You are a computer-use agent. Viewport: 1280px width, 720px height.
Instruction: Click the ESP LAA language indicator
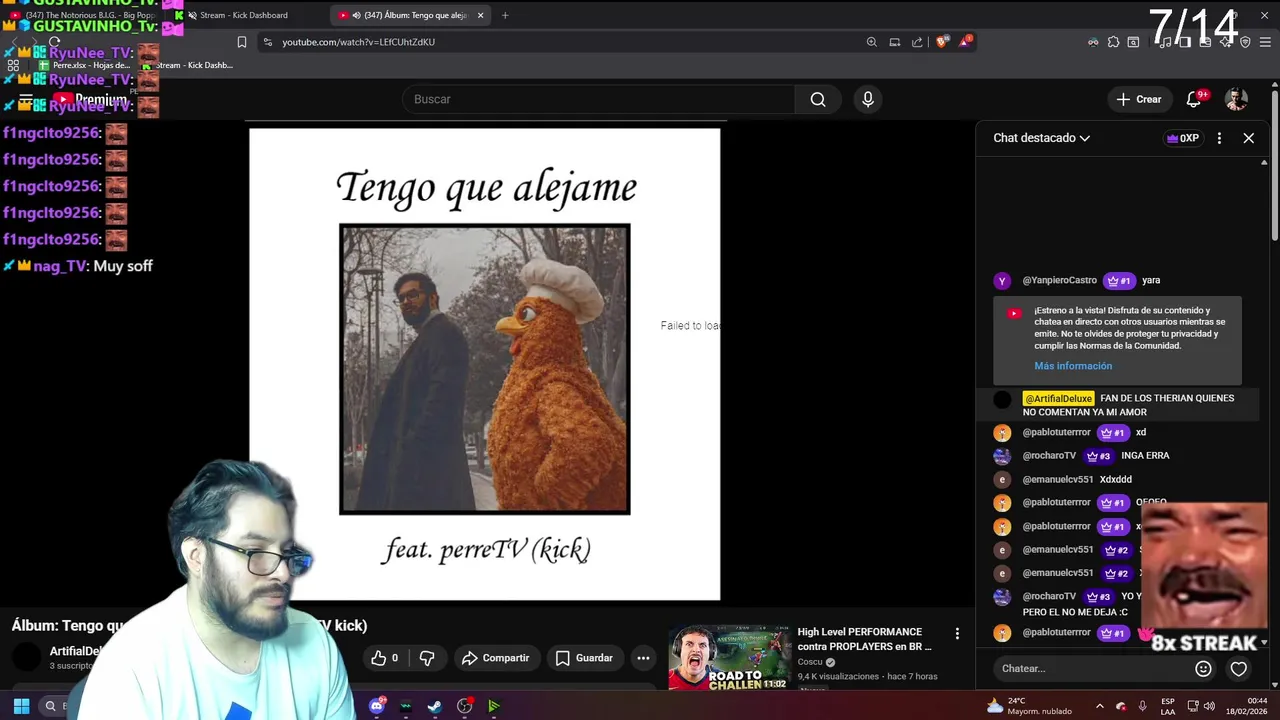tap(1168, 706)
